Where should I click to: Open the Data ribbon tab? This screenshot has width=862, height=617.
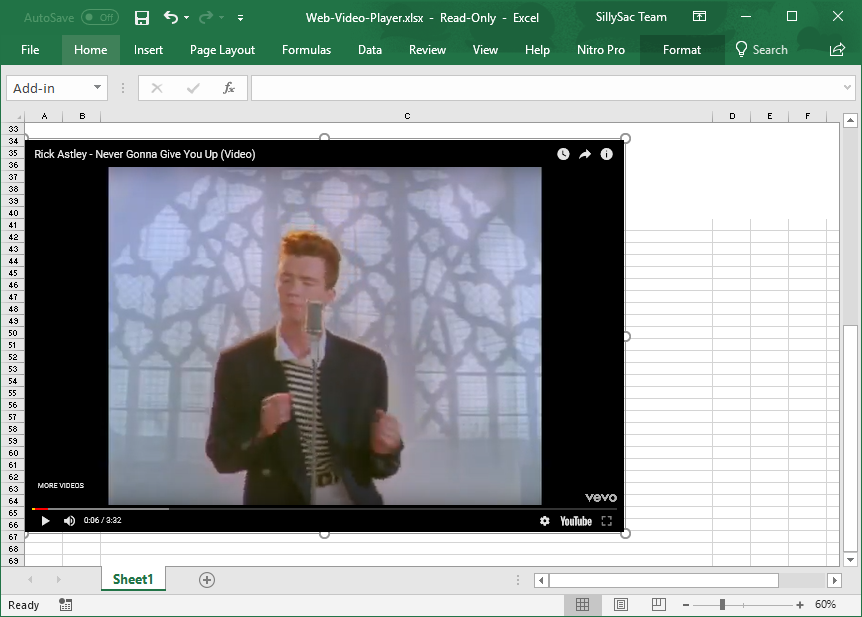[370, 50]
